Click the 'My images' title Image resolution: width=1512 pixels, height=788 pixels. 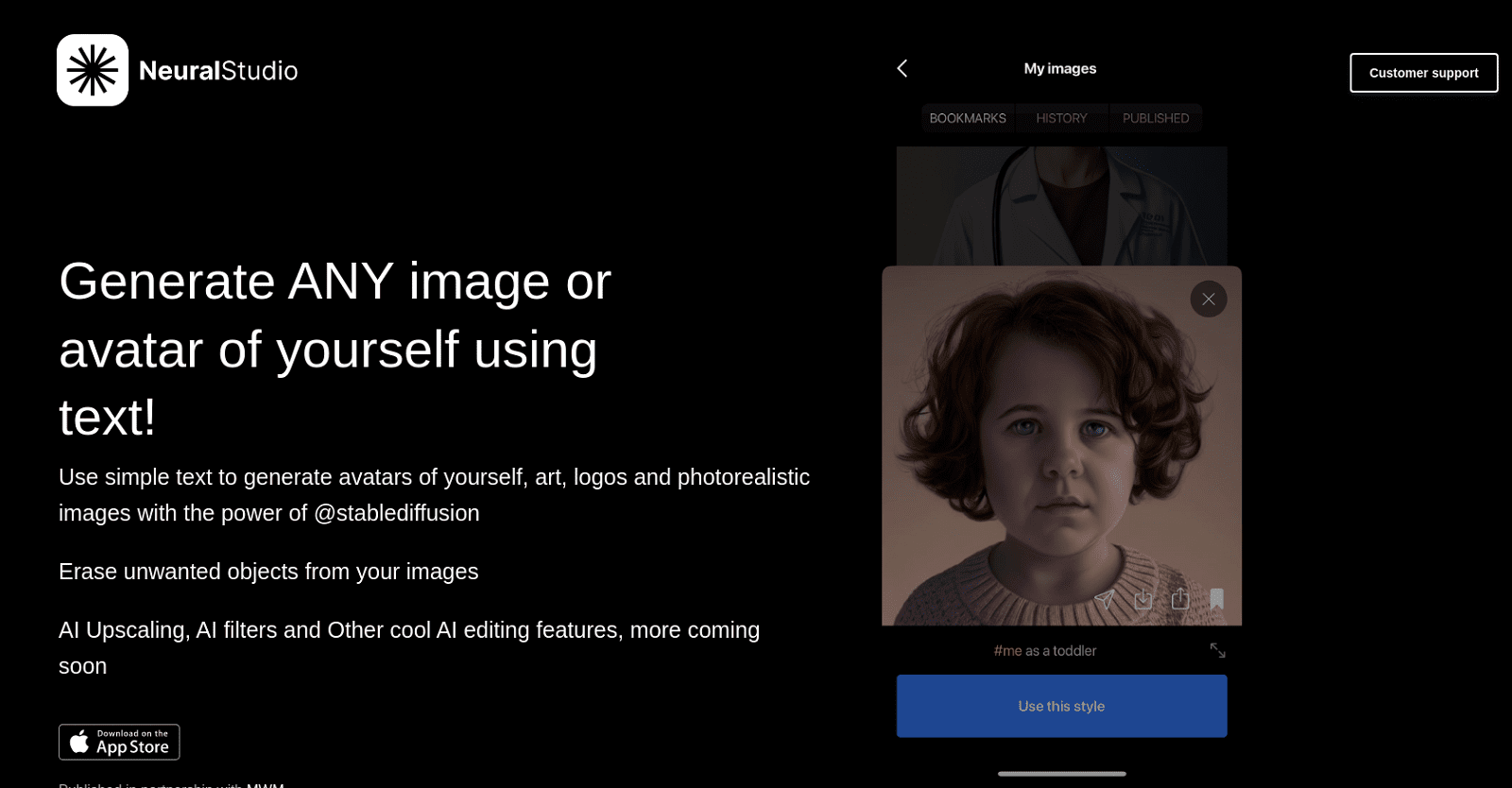1060,68
